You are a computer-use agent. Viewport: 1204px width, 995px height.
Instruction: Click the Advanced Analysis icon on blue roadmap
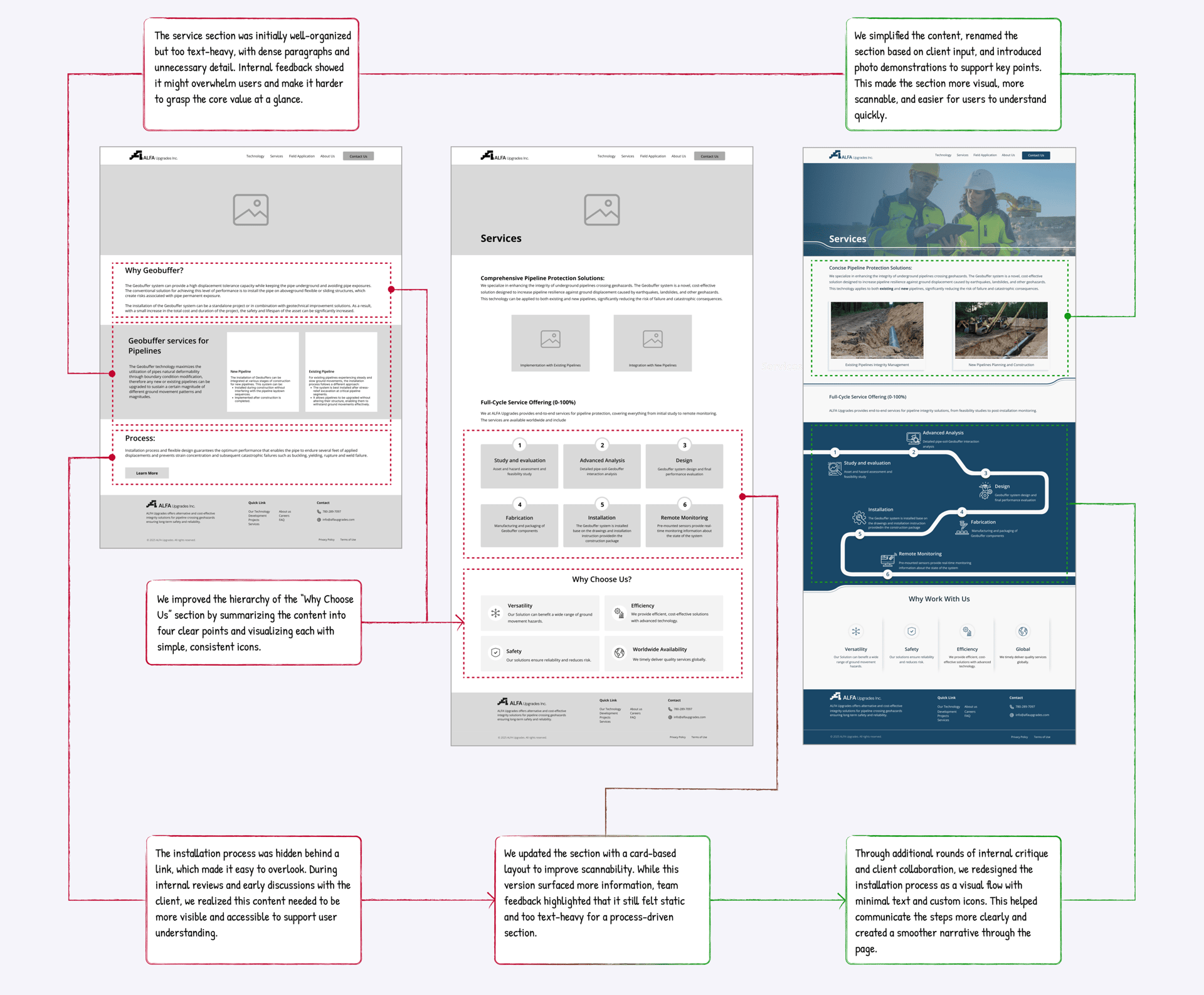click(913, 438)
